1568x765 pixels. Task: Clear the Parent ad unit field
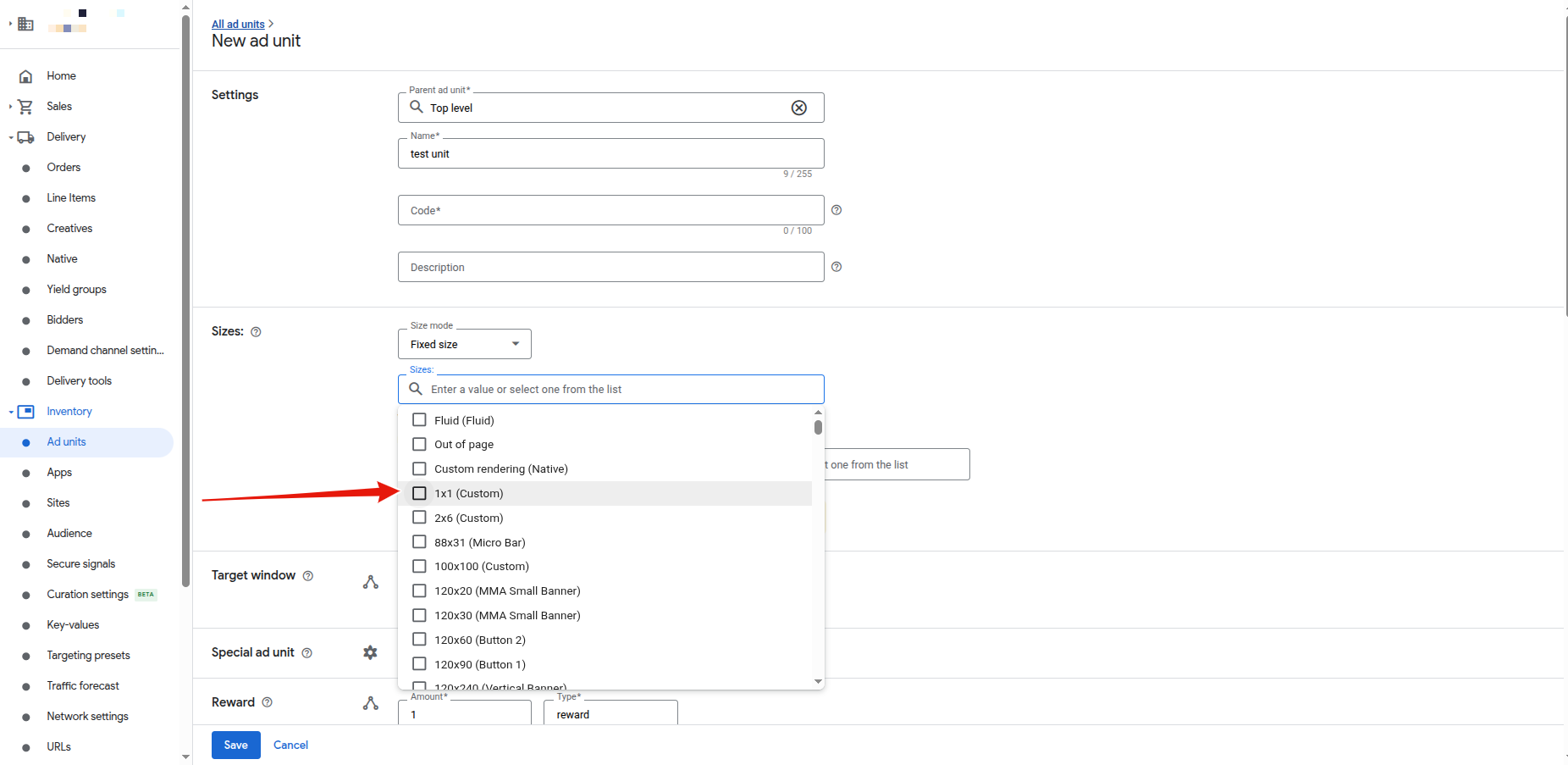coord(798,108)
